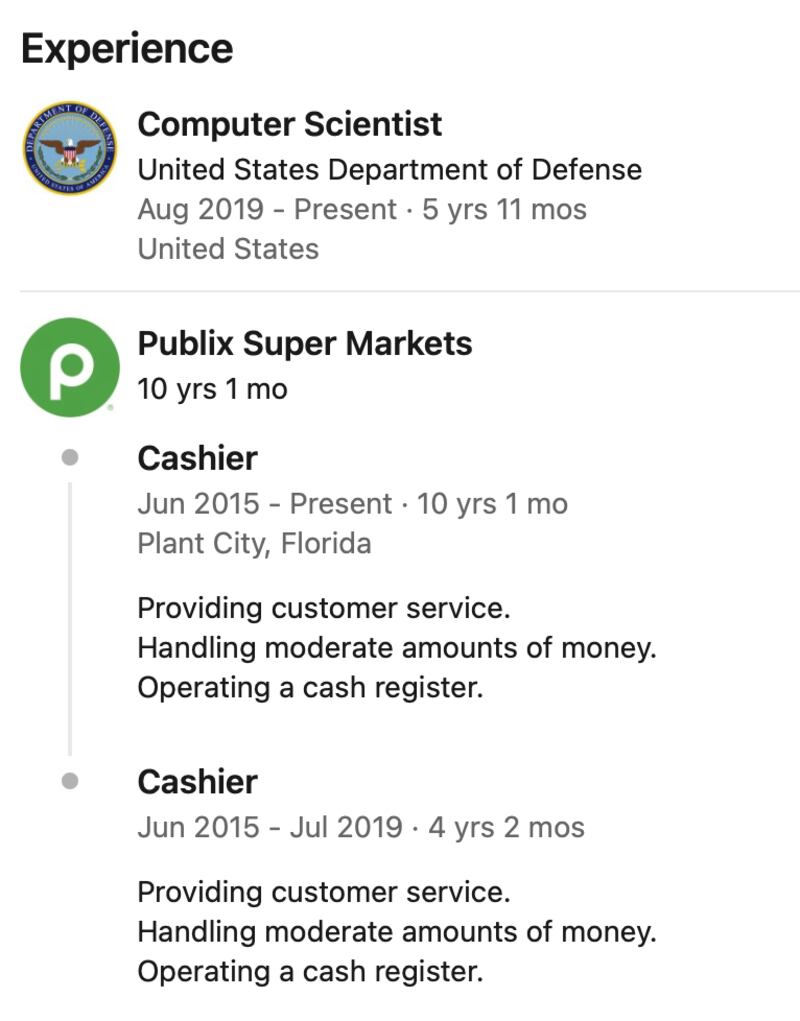Click the total duration directly under Publix Super Markets
This screenshot has height=1021, width=800.
(x=212, y=388)
